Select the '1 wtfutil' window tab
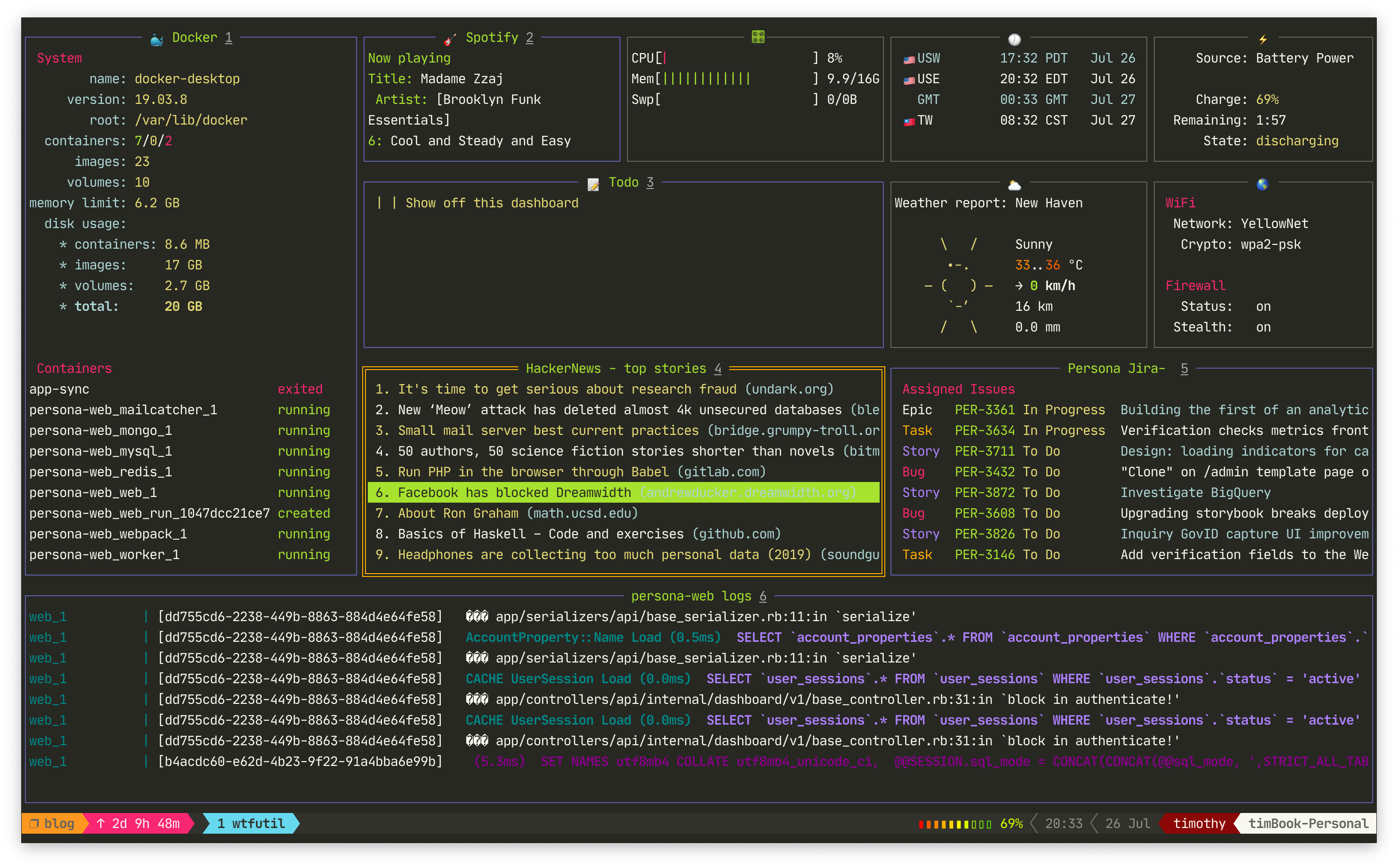The height and width of the screenshot is (868, 1398). [x=251, y=823]
